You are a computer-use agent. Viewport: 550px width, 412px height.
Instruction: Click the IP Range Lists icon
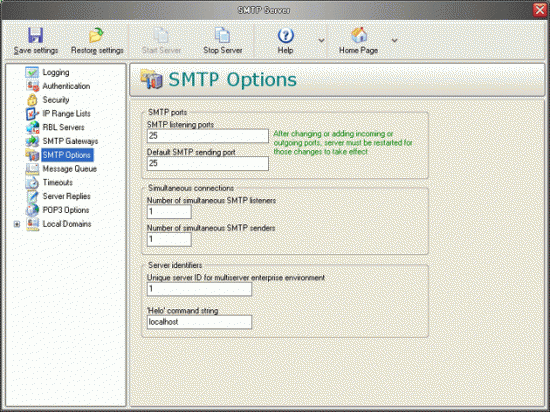[x=32, y=114]
